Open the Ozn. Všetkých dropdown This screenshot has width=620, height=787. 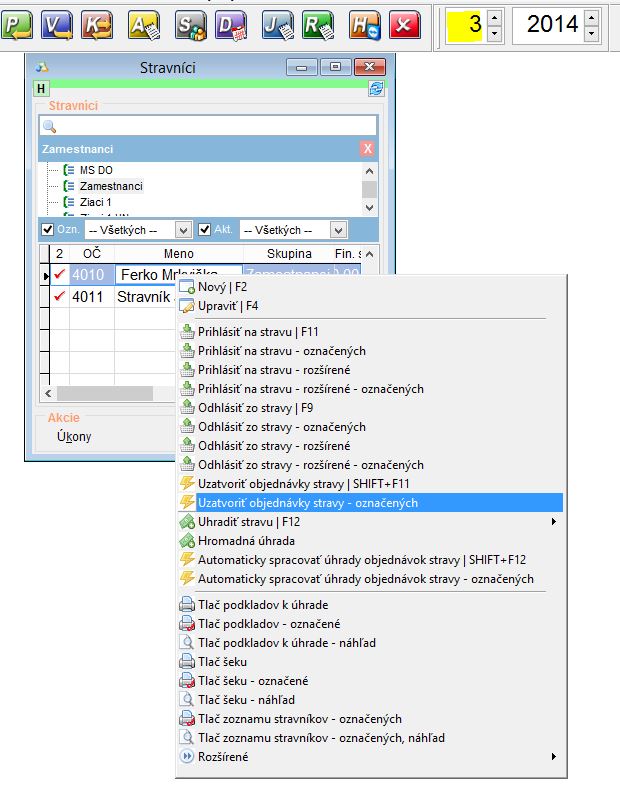[181, 229]
